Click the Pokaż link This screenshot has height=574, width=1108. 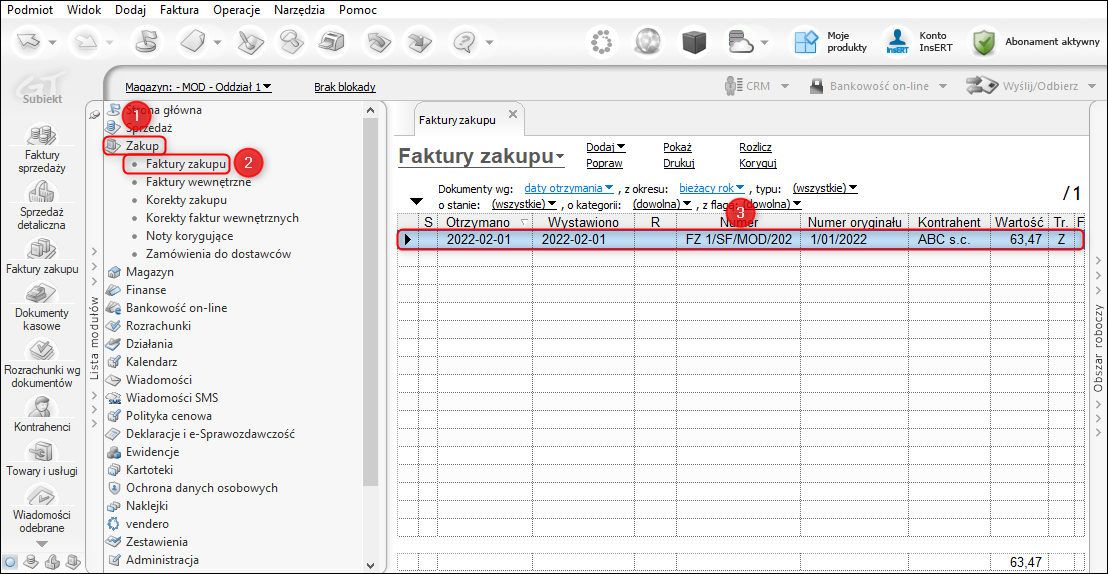pyautogui.click(x=677, y=147)
